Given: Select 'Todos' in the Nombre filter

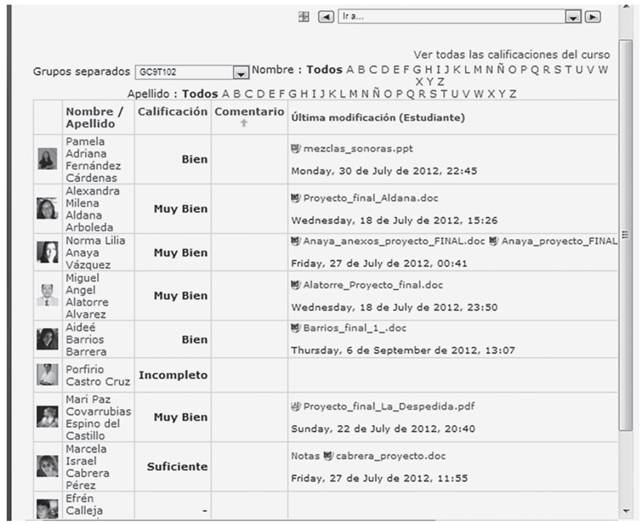Looking at the screenshot, I should 324,70.
